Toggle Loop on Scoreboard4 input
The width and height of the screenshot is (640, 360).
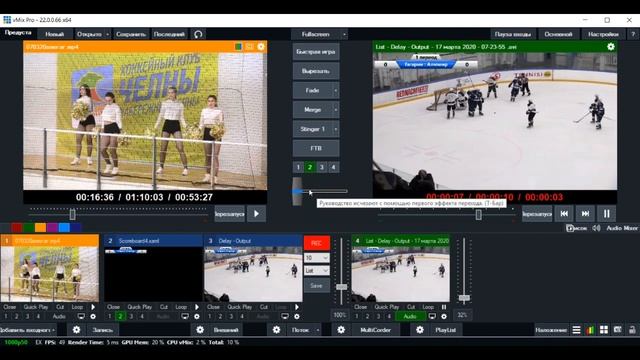pos(181,307)
